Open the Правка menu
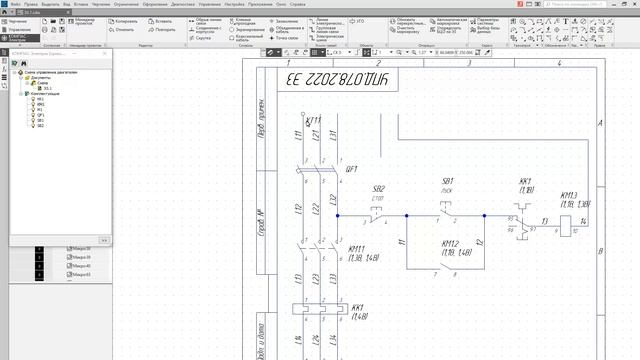Viewport: 640px width, 360px height. tap(31, 4)
